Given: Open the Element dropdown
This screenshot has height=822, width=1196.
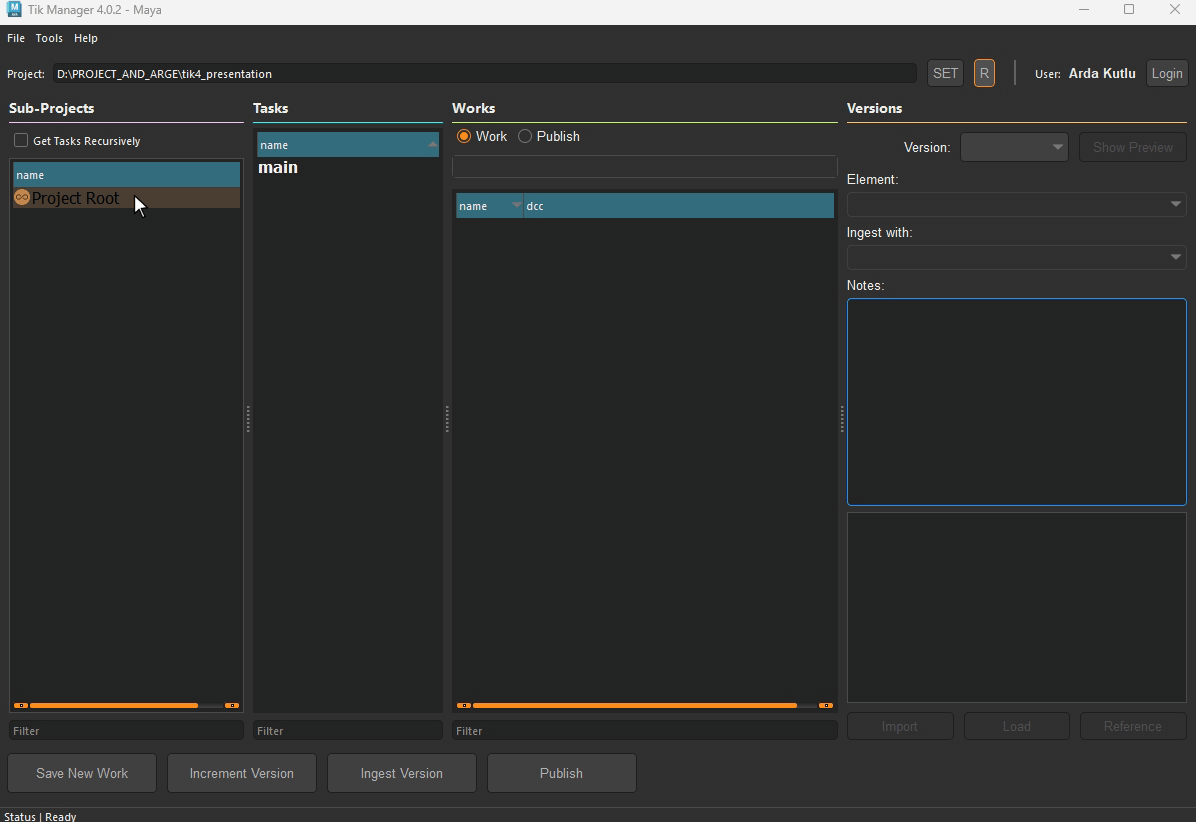Looking at the screenshot, I should (1016, 204).
